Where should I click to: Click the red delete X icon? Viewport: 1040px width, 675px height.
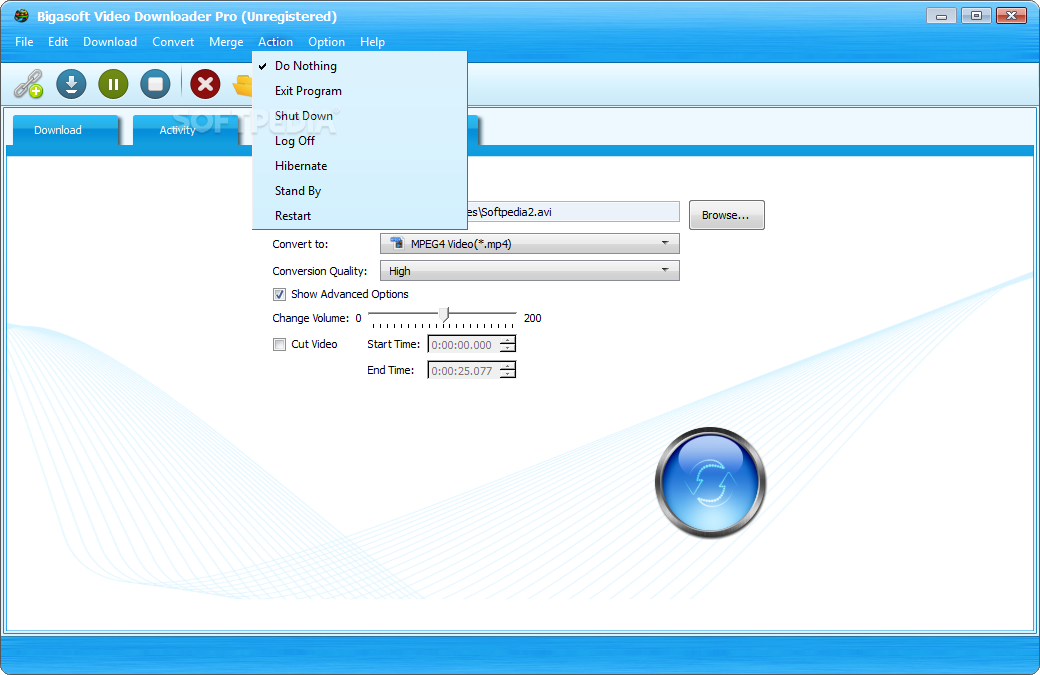[x=206, y=84]
